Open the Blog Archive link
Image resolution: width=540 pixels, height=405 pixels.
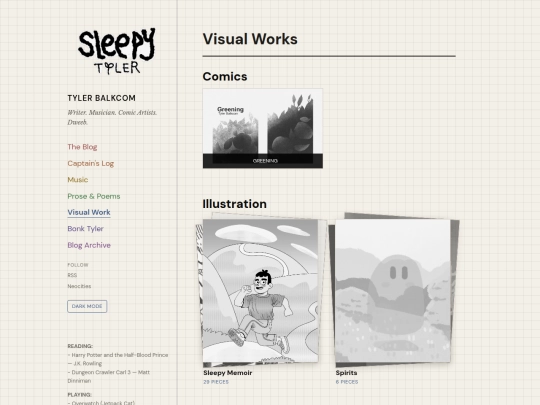pos(89,245)
